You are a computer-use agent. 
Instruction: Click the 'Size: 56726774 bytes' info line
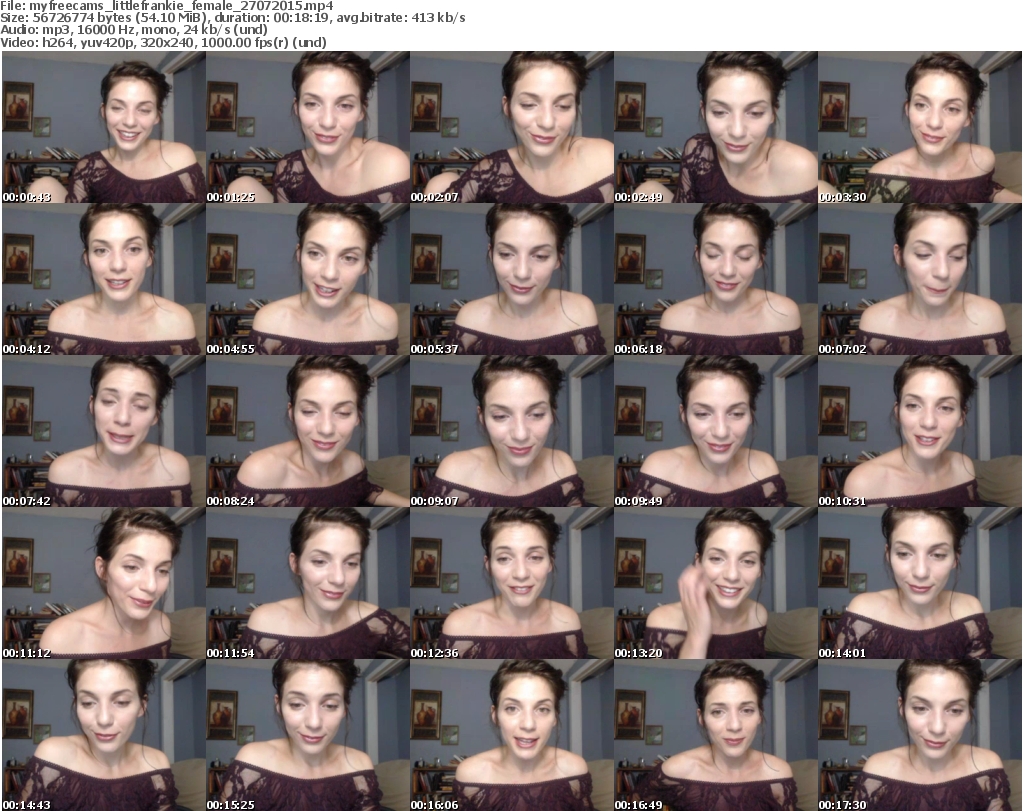pos(232,18)
